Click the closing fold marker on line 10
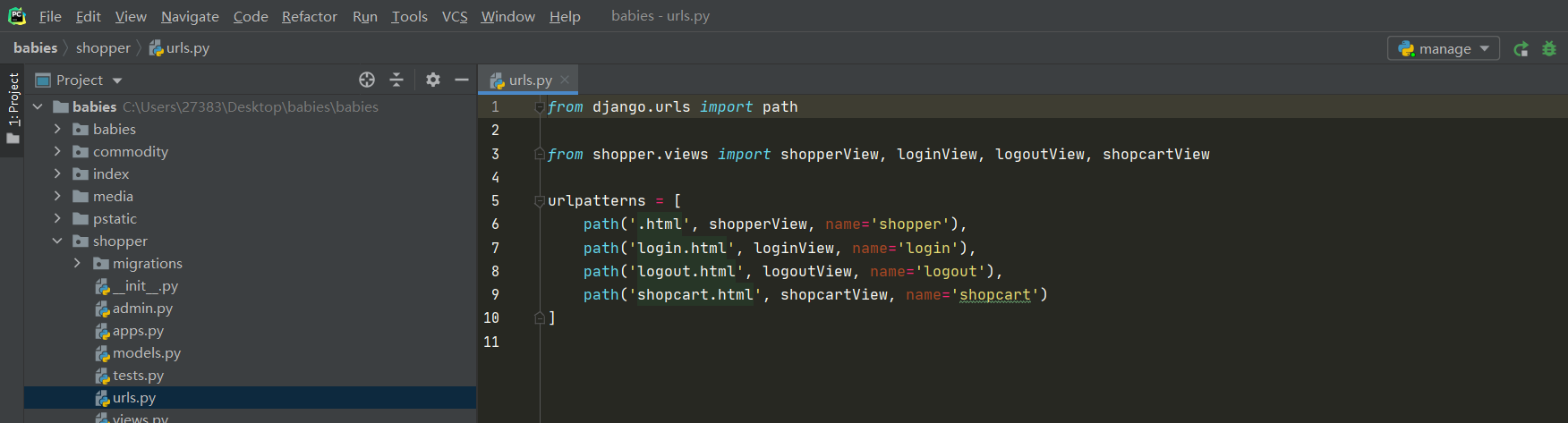 [540, 317]
